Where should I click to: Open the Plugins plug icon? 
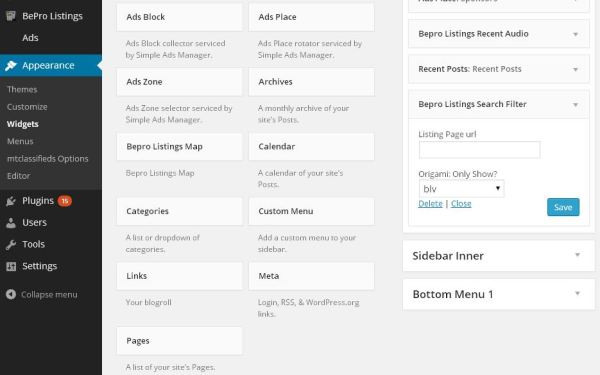11,201
